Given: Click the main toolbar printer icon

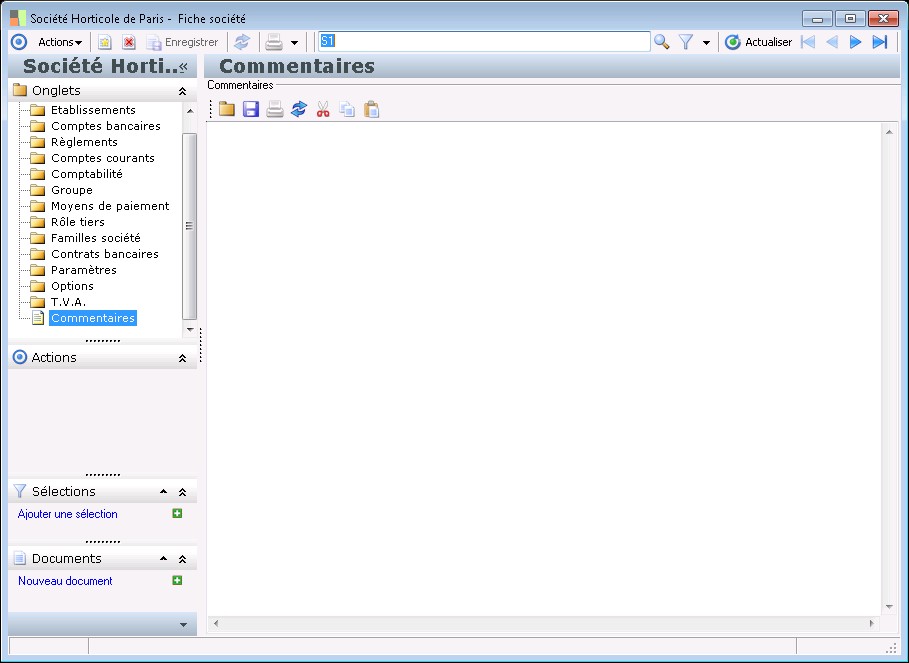Looking at the screenshot, I should tap(274, 42).
